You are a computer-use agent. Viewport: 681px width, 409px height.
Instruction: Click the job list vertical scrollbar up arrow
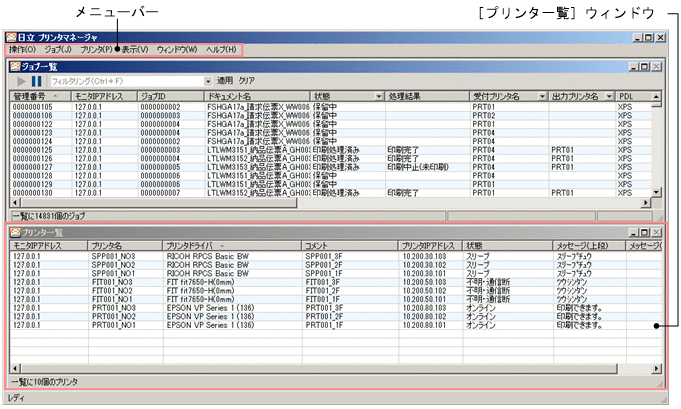(656, 96)
